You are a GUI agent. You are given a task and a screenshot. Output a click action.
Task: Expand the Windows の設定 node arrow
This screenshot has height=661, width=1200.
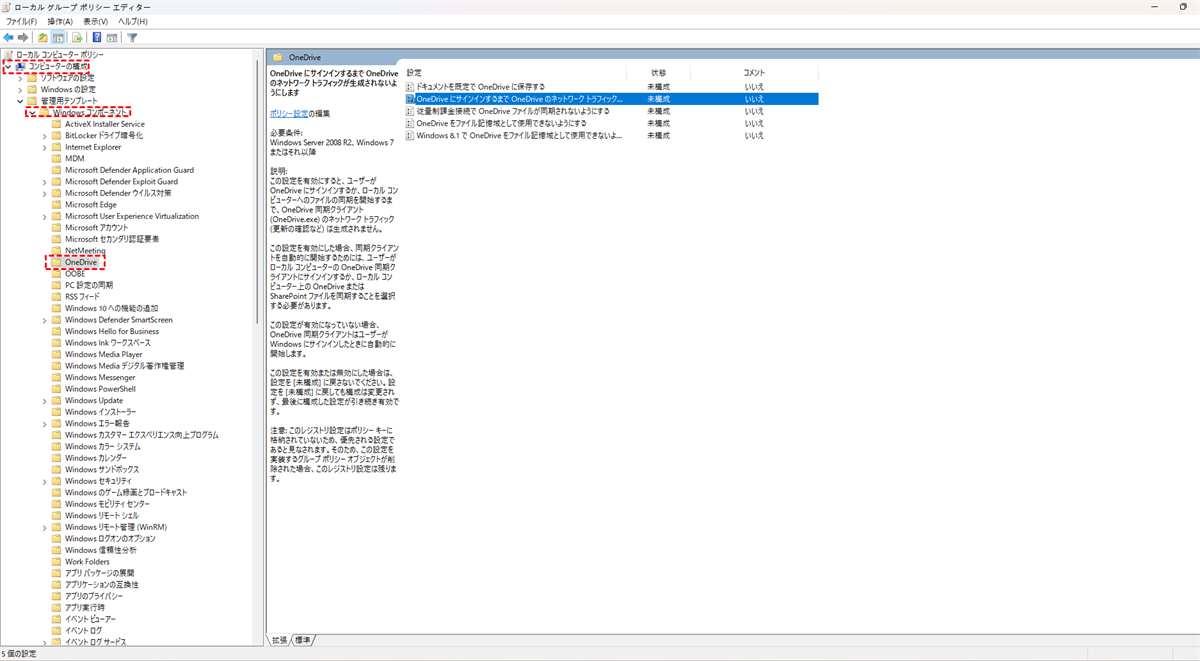tap(20, 89)
